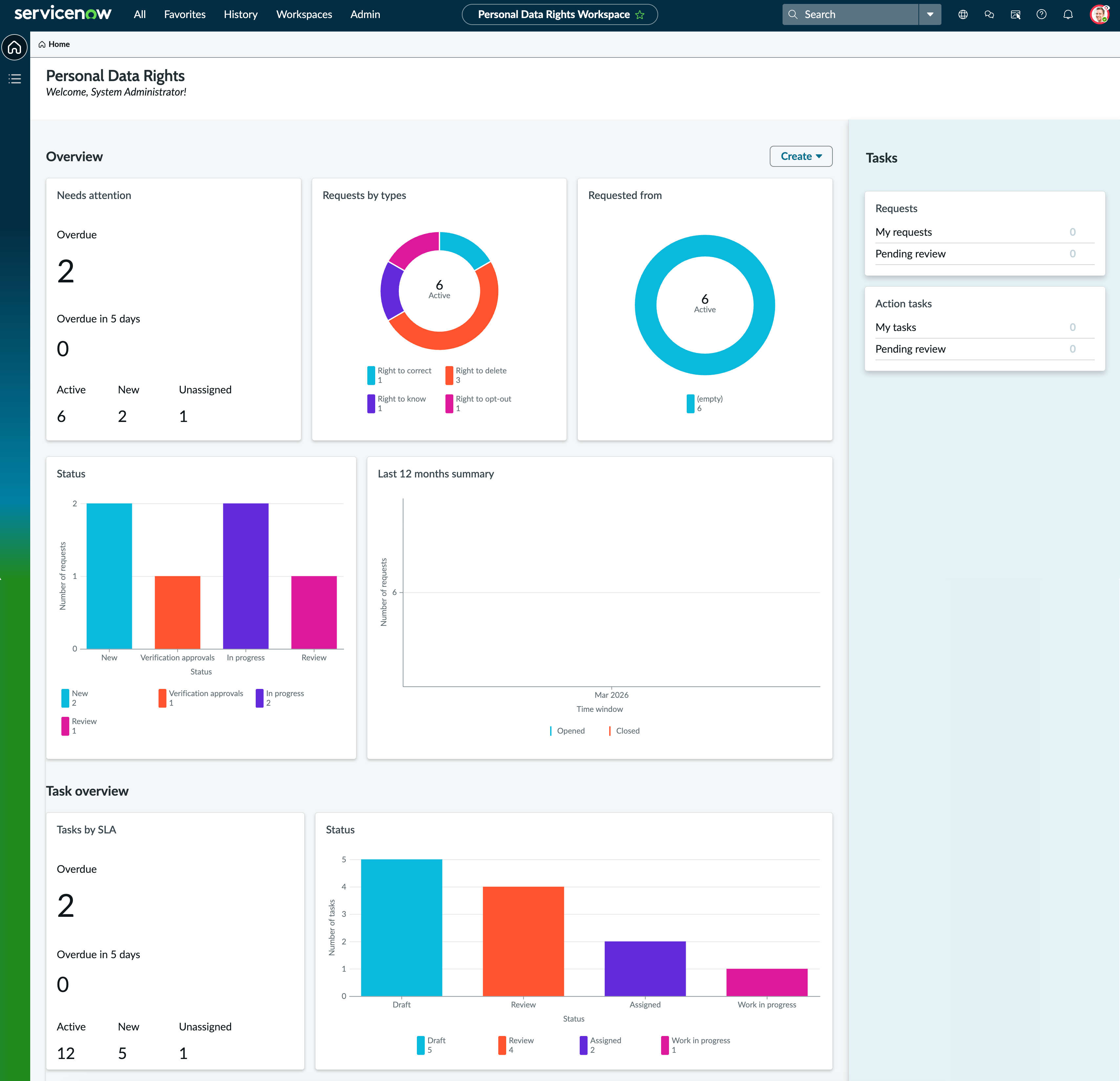This screenshot has width=1120, height=1081.
Task: Open the help question mark icon
Action: [1042, 14]
